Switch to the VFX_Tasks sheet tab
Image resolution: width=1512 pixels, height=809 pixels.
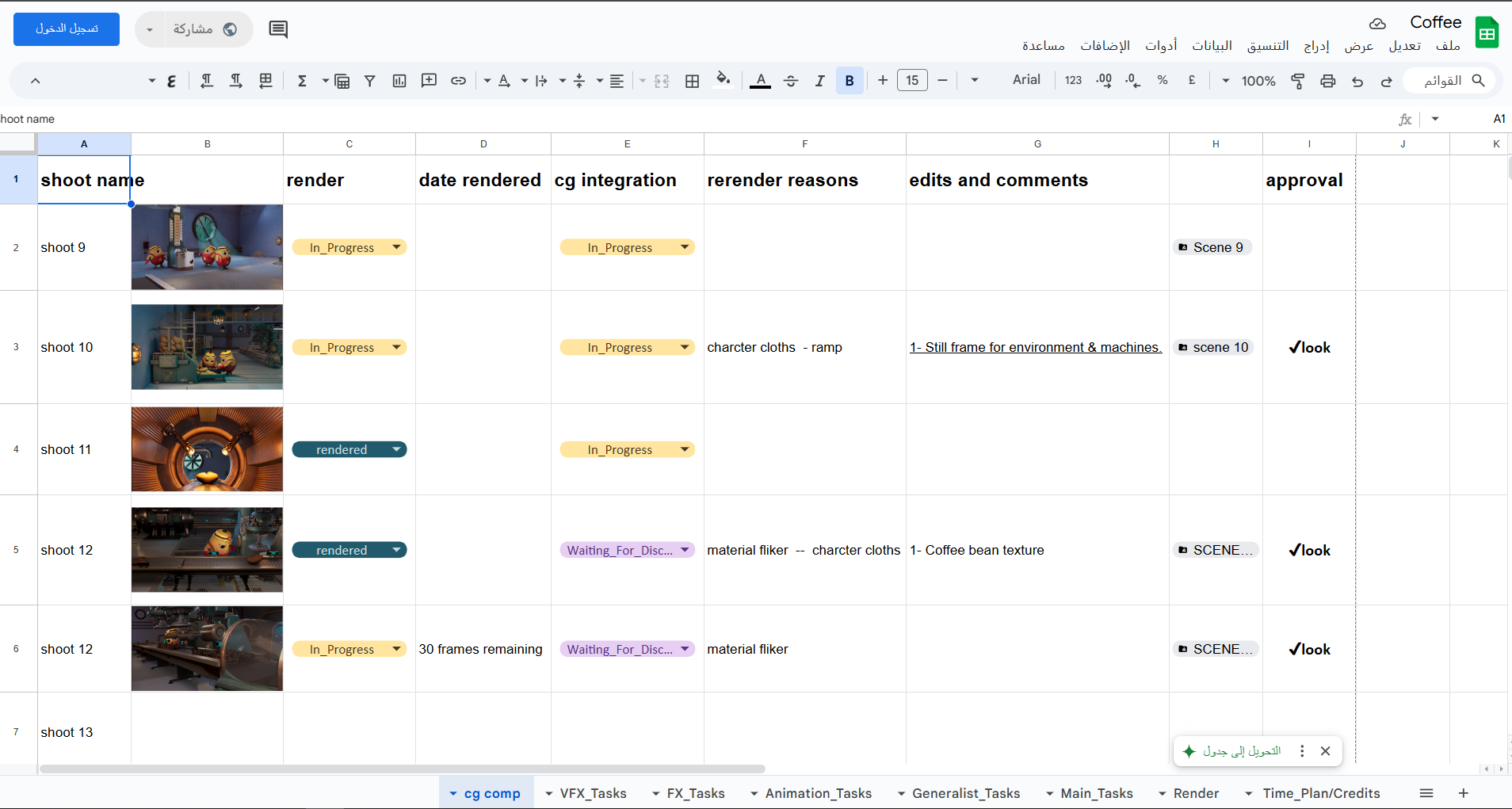click(x=592, y=793)
